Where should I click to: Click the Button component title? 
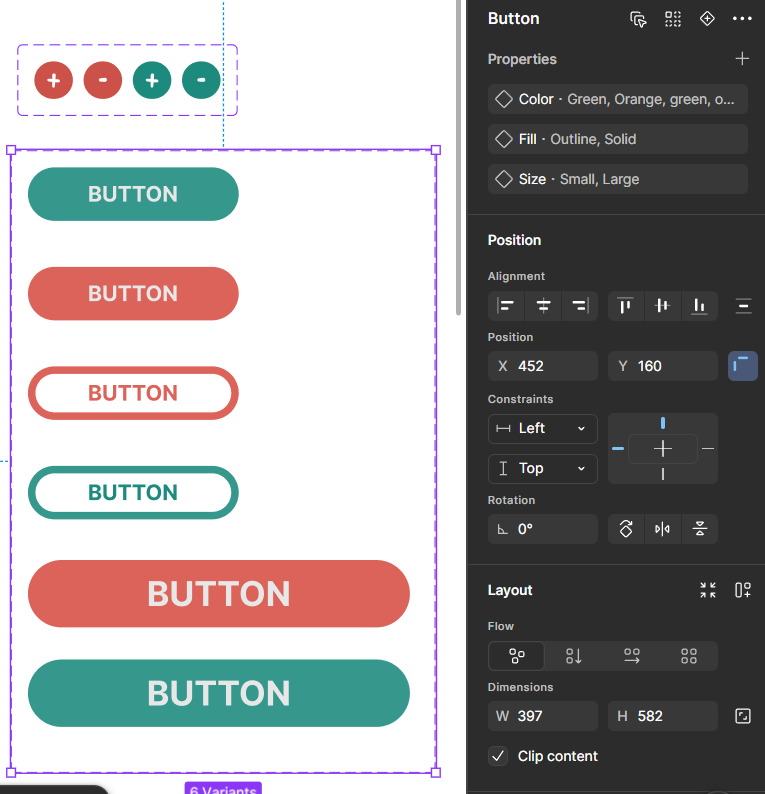coord(513,19)
